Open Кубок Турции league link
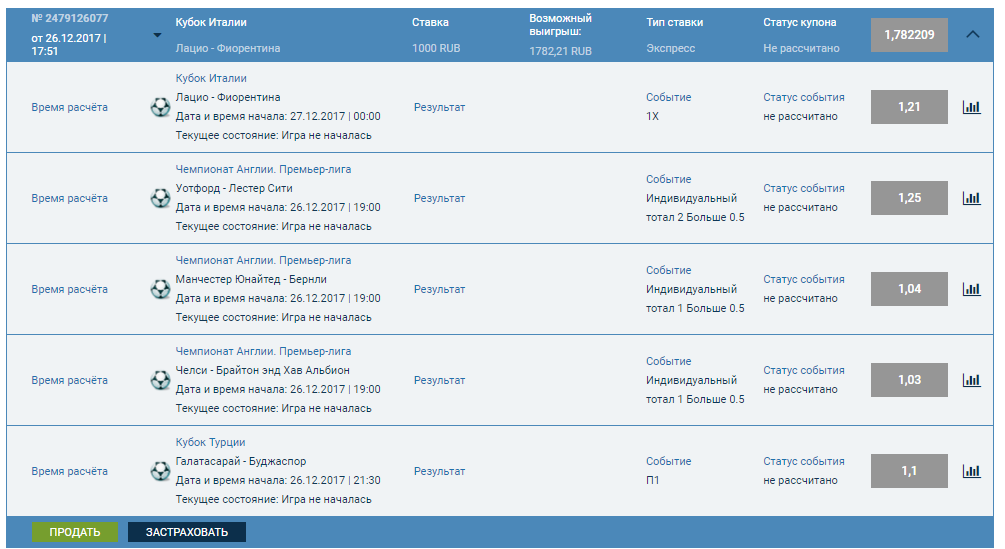 click(210, 442)
